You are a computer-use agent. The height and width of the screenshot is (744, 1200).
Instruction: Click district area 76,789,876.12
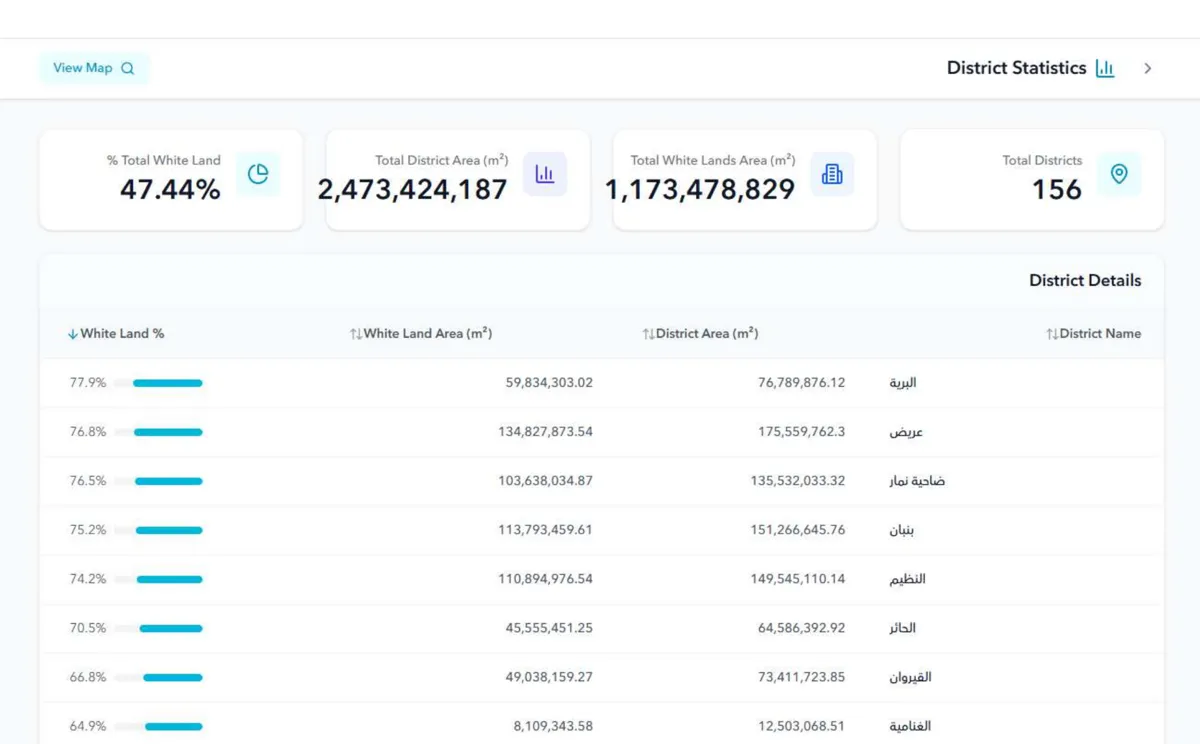[x=801, y=383]
